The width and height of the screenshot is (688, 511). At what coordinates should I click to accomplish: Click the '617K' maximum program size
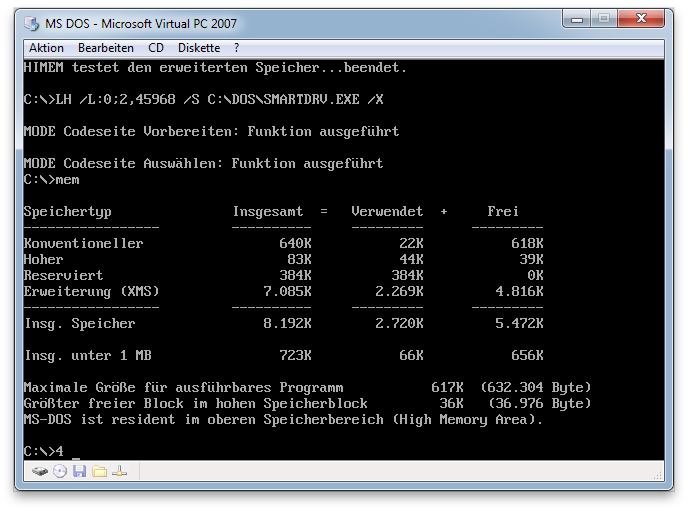coord(447,388)
